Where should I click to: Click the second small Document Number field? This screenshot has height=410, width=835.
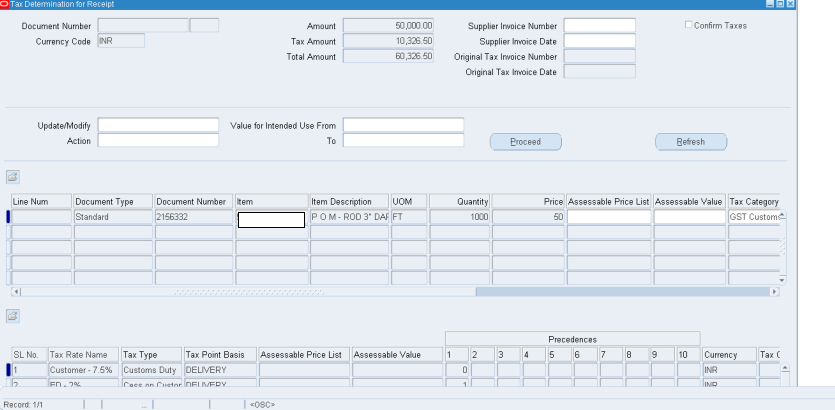[x=204, y=26]
